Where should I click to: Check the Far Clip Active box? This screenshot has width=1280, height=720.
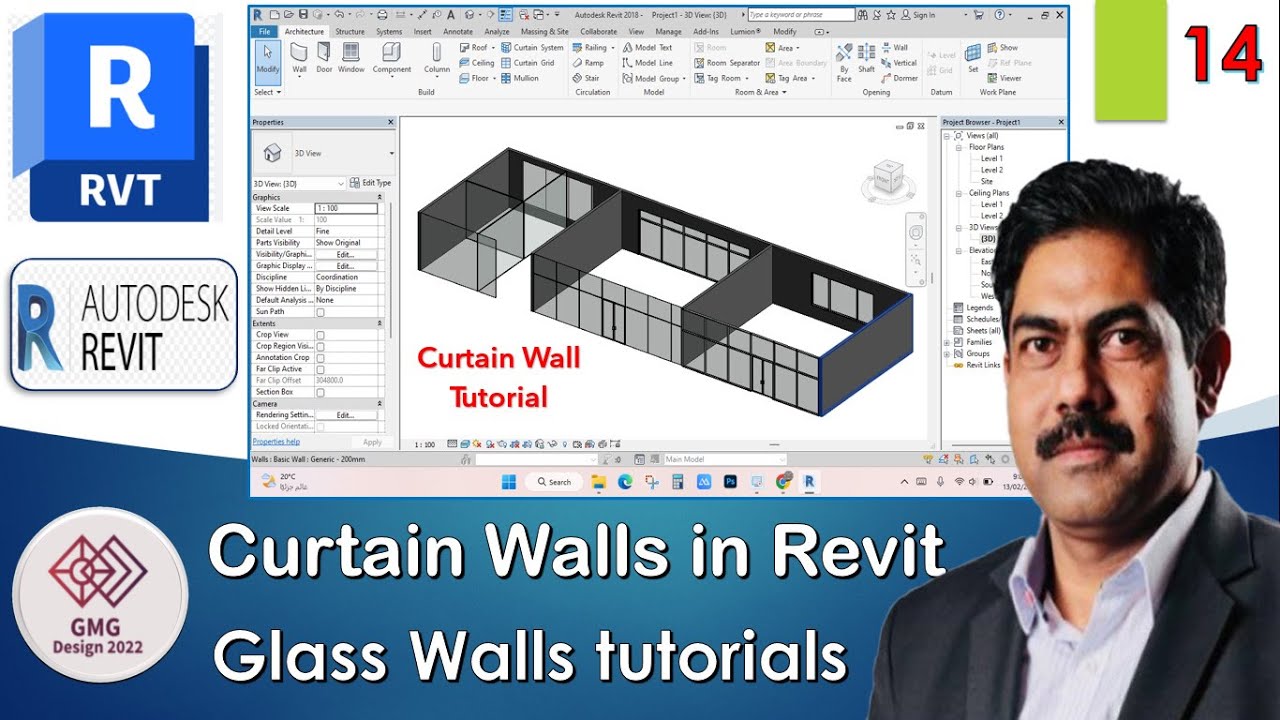320,369
